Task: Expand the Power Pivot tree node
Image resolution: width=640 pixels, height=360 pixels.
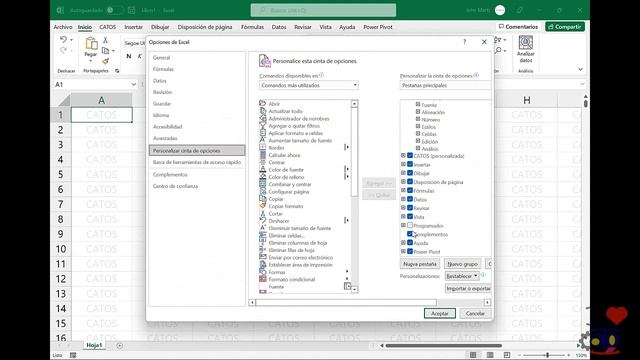Action: click(x=403, y=251)
